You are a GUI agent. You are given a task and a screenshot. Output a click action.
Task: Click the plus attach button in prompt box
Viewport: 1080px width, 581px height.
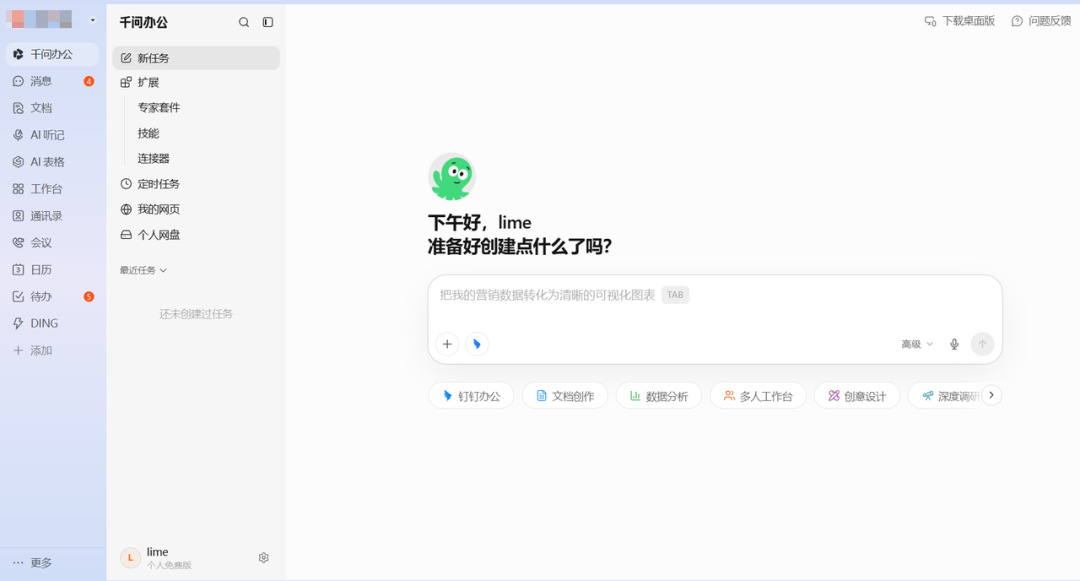(447, 344)
